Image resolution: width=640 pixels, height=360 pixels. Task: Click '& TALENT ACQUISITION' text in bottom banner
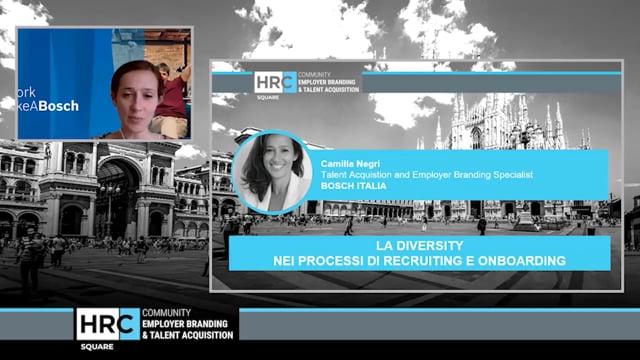coord(188,335)
